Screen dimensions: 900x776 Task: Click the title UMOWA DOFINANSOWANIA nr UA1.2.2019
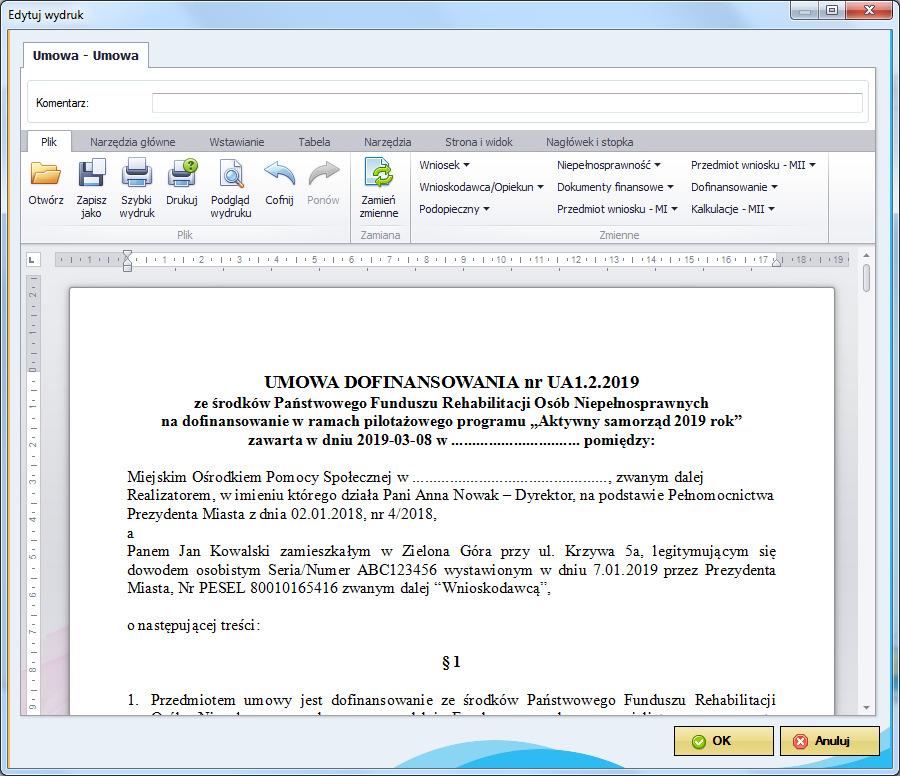451,382
